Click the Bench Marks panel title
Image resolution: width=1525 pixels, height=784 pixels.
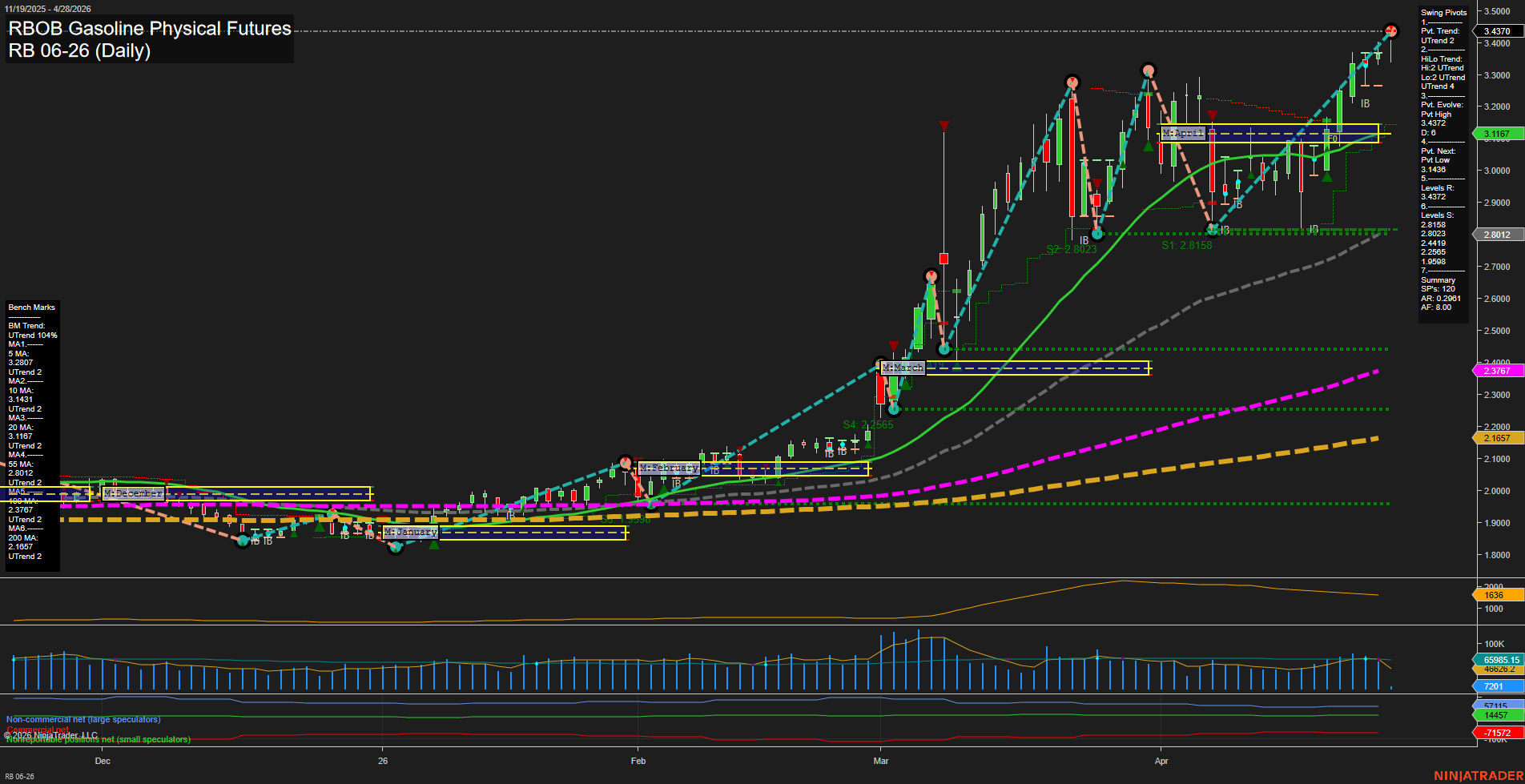[x=31, y=307]
